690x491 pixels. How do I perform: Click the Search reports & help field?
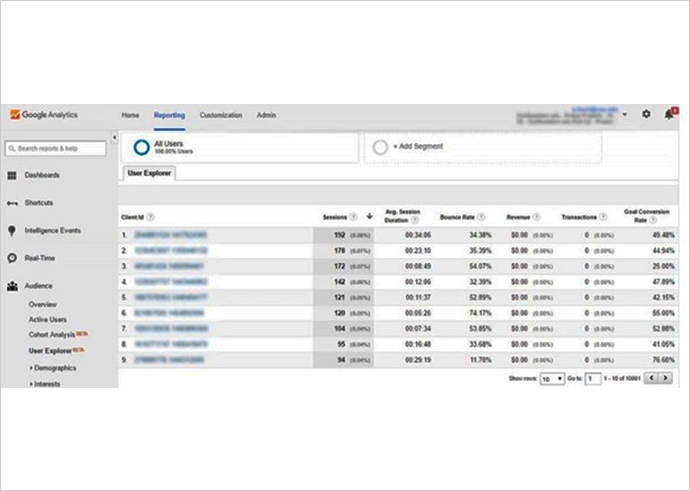55,148
